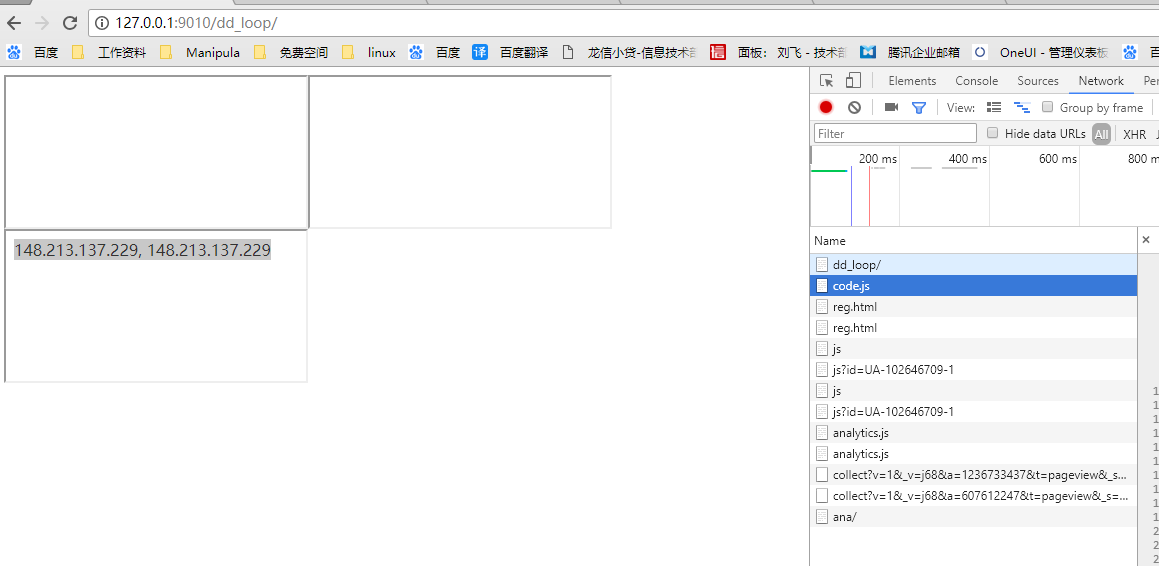Enable the Group by frame checkbox
This screenshot has height=566, width=1159.
coord(1047,107)
